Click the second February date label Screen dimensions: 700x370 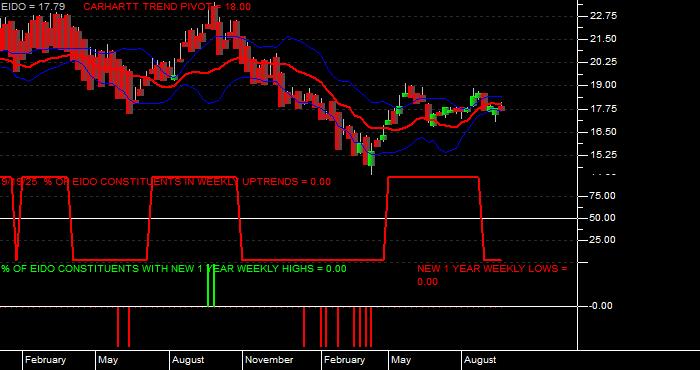(x=344, y=360)
